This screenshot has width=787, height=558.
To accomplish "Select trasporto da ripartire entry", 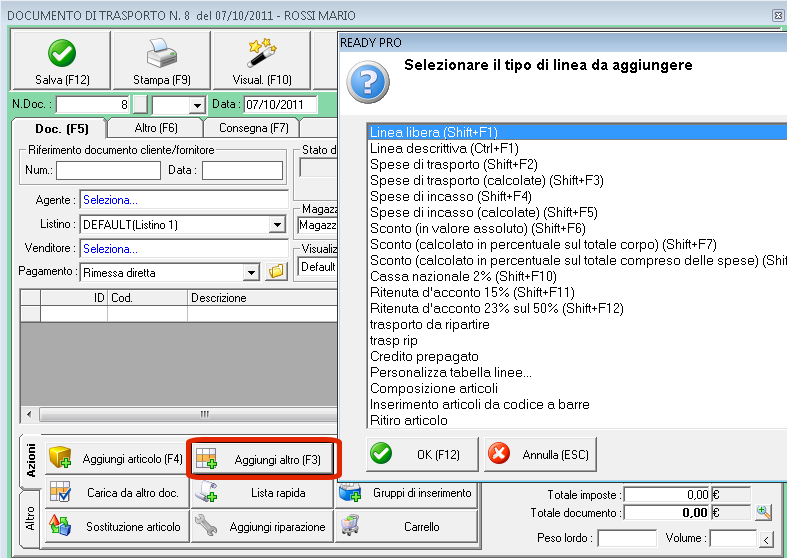I will coord(577,324).
